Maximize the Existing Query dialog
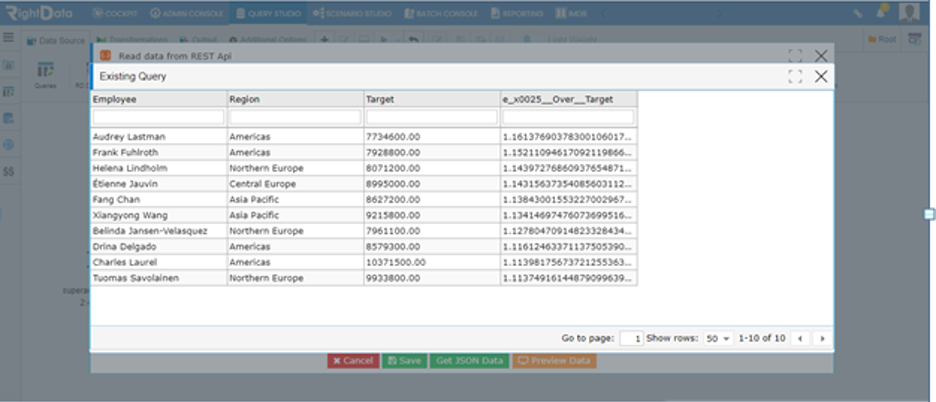The height and width of the screenshot is (402, 936). 795,76
